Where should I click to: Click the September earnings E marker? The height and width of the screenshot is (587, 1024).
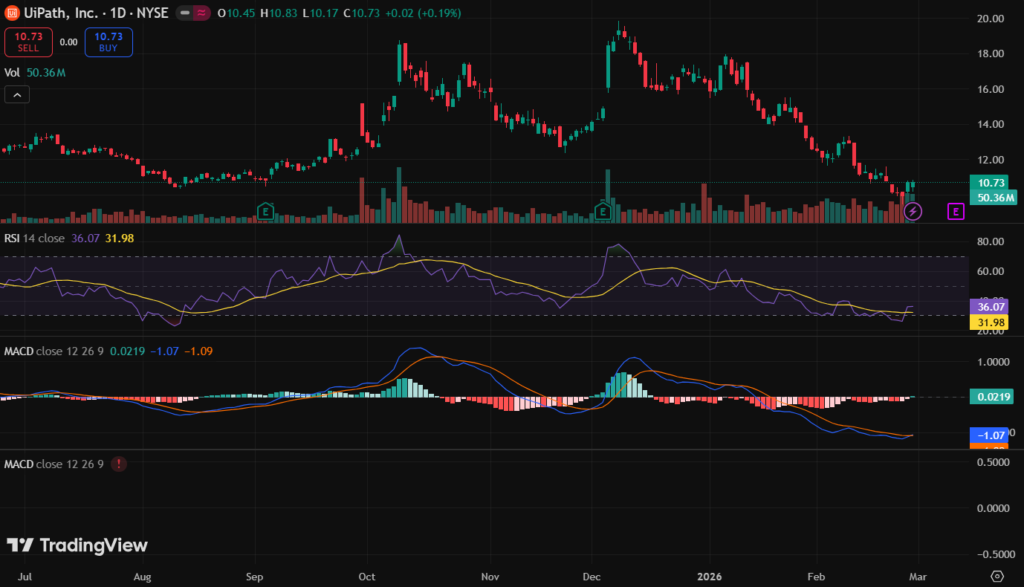(265, 211)
